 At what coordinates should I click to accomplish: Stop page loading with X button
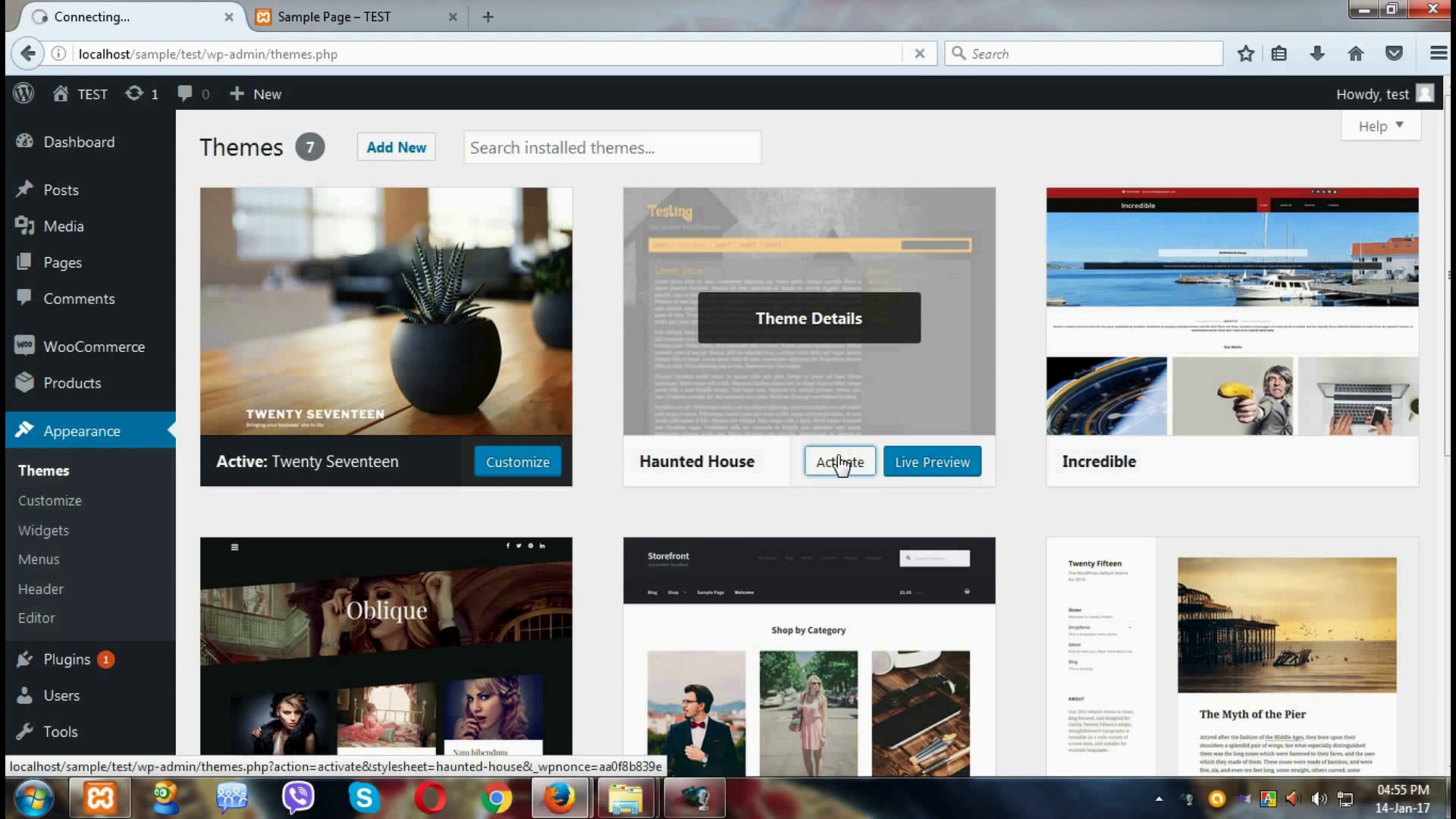click(x=919, y=54)
